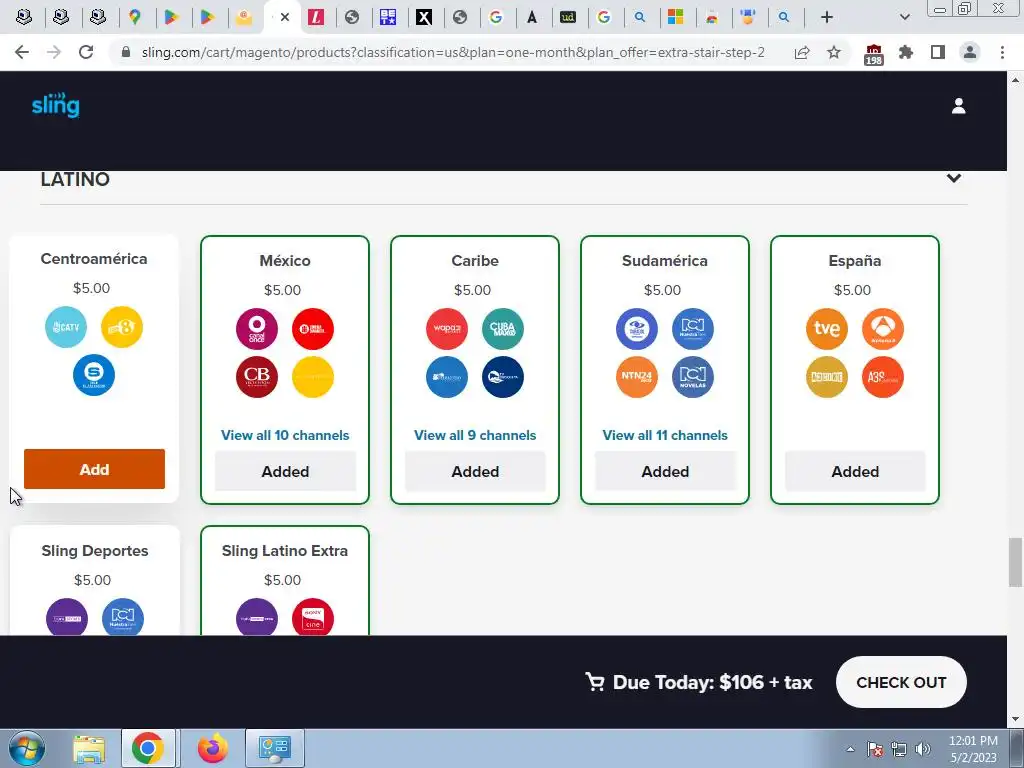Open the taskbar clock showing 12:01 PM
This screenshot has height=768, width=1024.
[973, 749]
